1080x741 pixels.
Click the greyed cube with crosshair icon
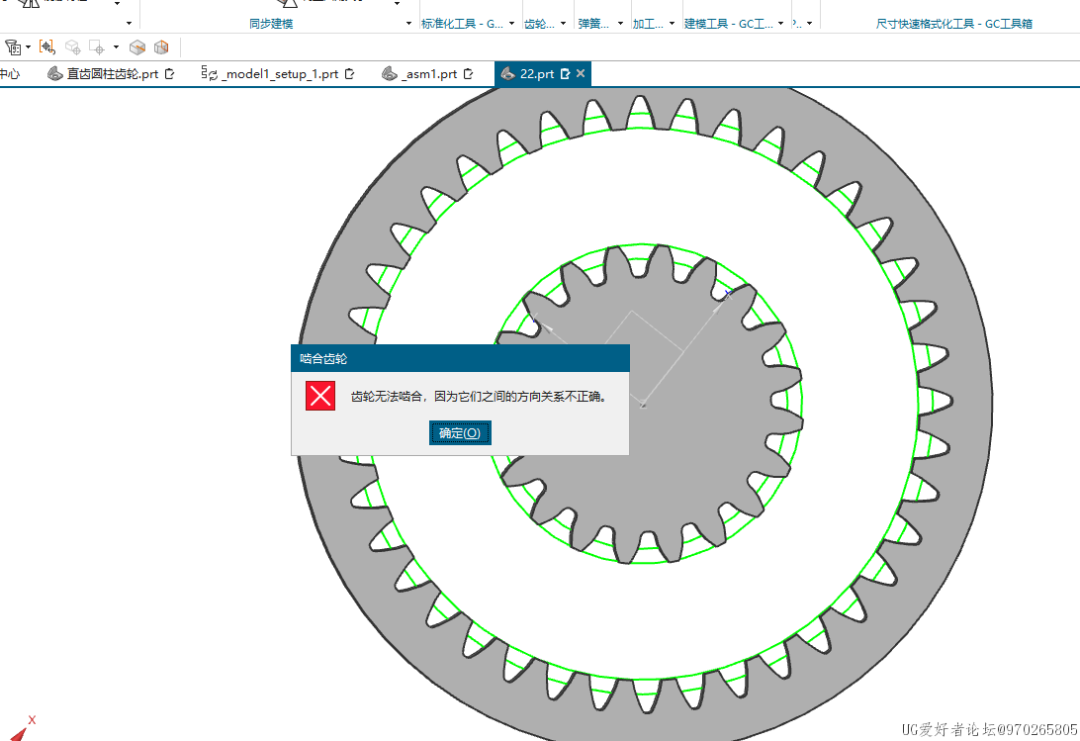click(72, 47)
